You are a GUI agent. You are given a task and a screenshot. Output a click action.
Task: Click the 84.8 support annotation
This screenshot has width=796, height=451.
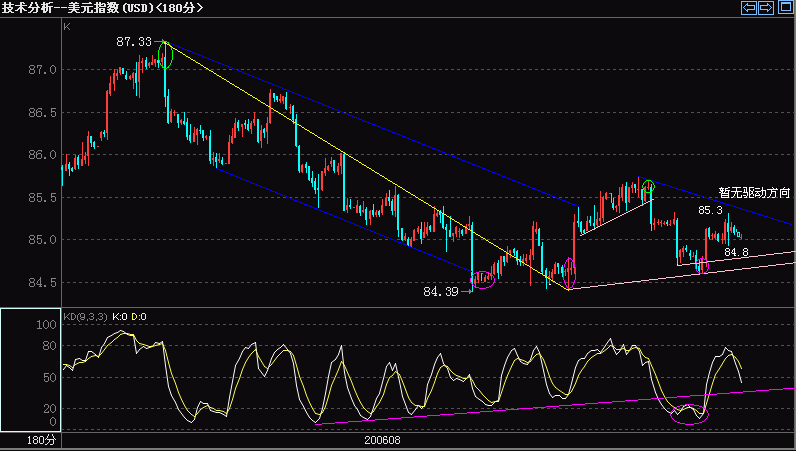[x=736, y=252]
